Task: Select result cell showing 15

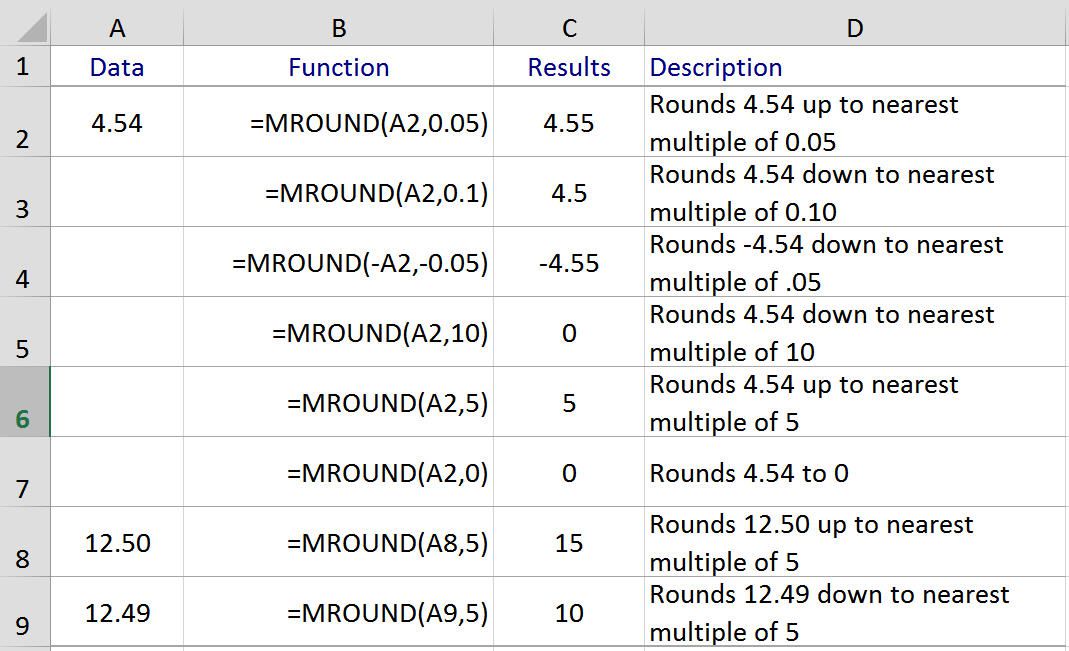Action: [x=569, y=543]
